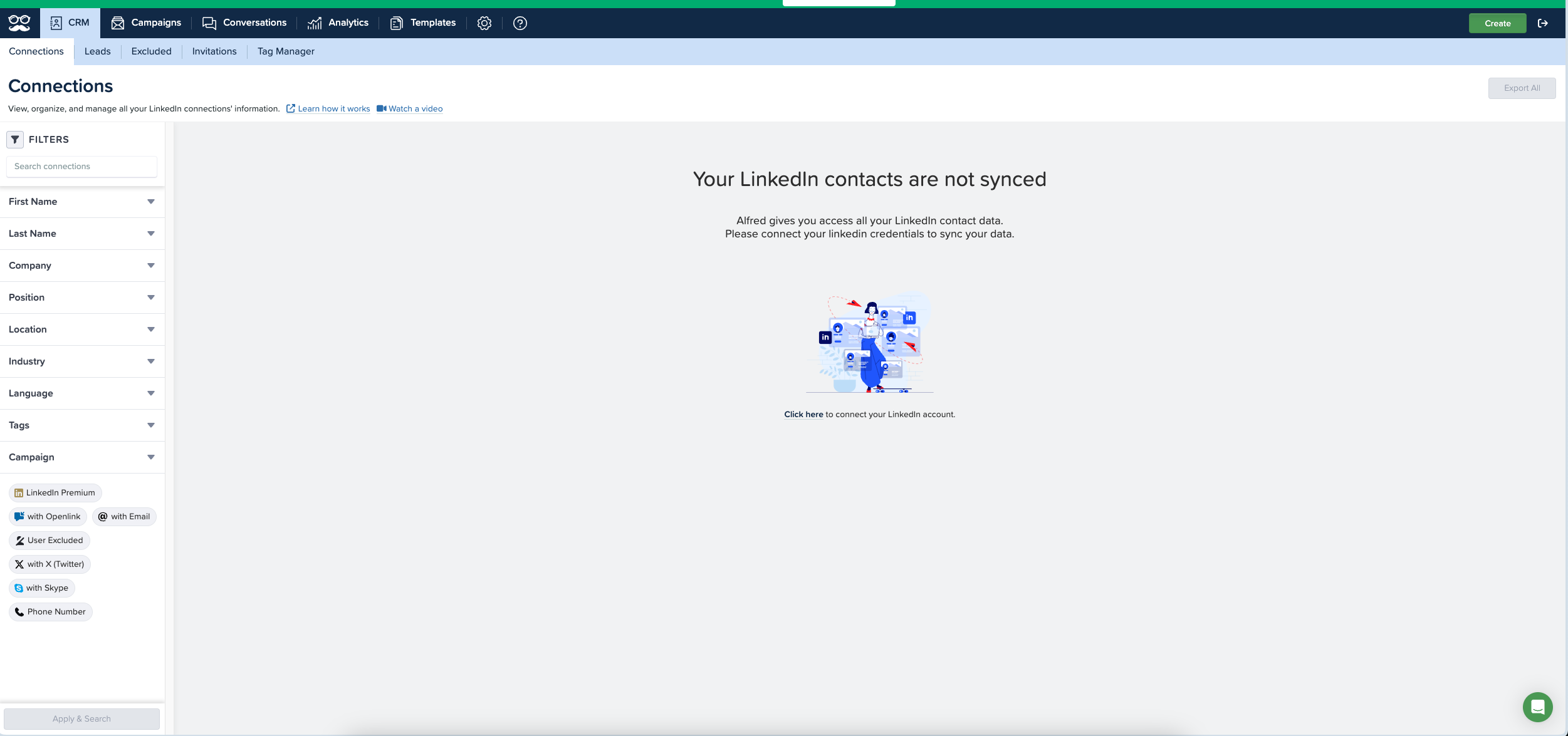Open the Analytics section
The width and height of the screenshot is (1568, 736).
coord(338,23)
